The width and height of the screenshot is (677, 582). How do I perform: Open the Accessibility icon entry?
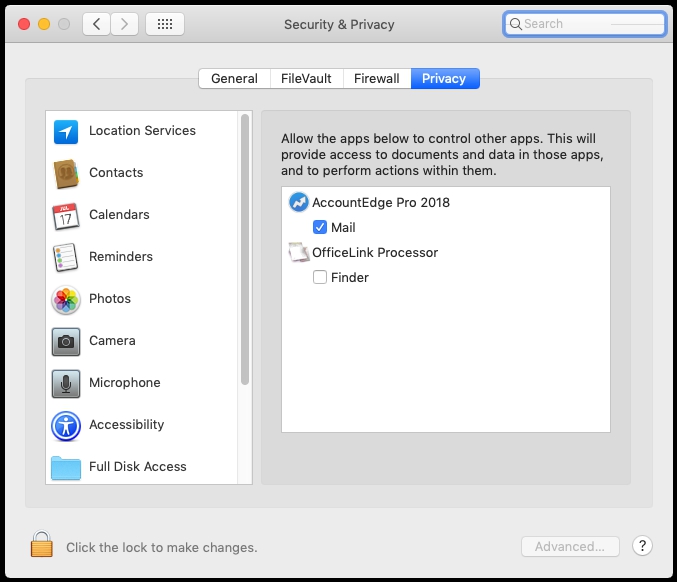(x=66, y=425)
